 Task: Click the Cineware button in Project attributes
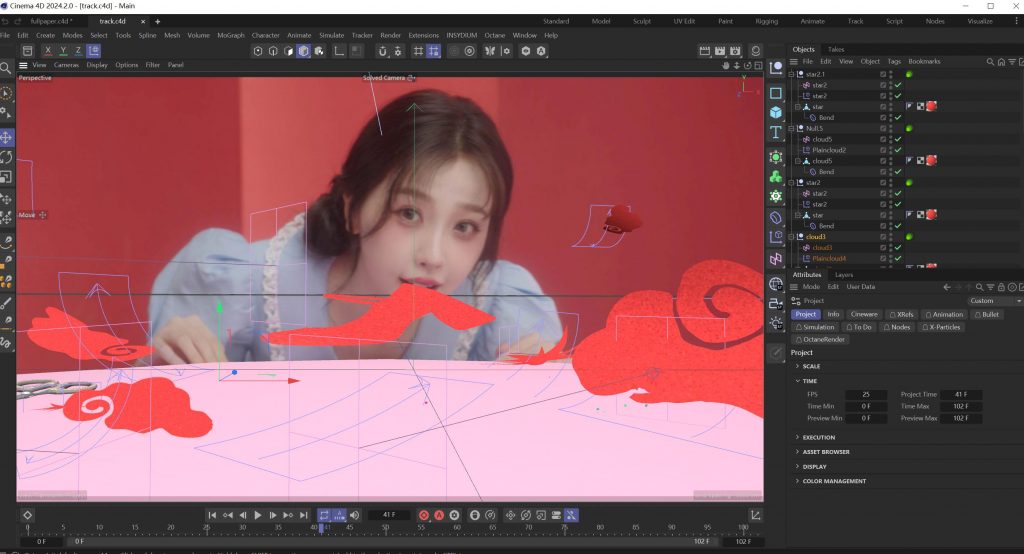(864, 314)
